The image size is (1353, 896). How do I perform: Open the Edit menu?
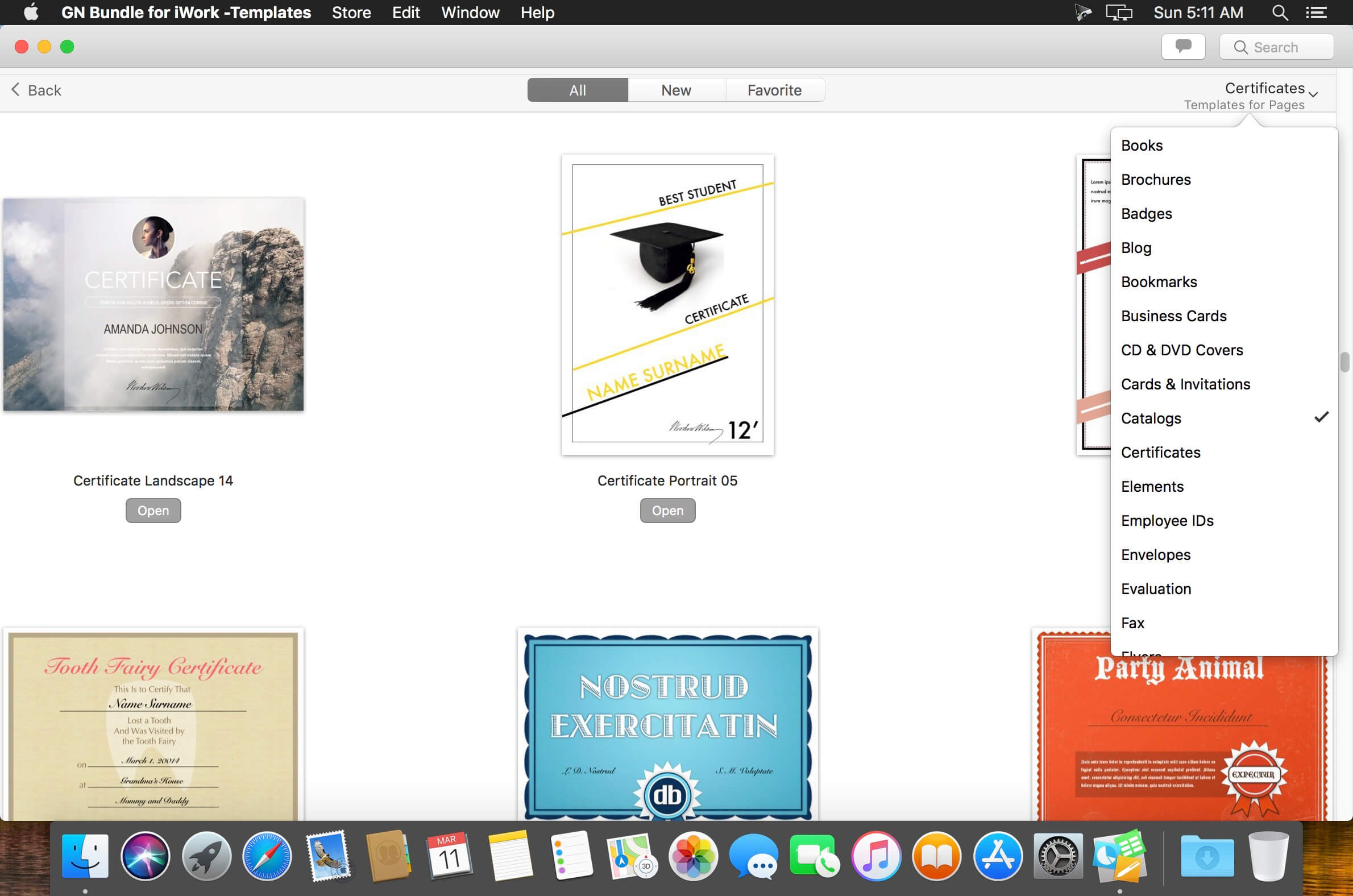406,12
